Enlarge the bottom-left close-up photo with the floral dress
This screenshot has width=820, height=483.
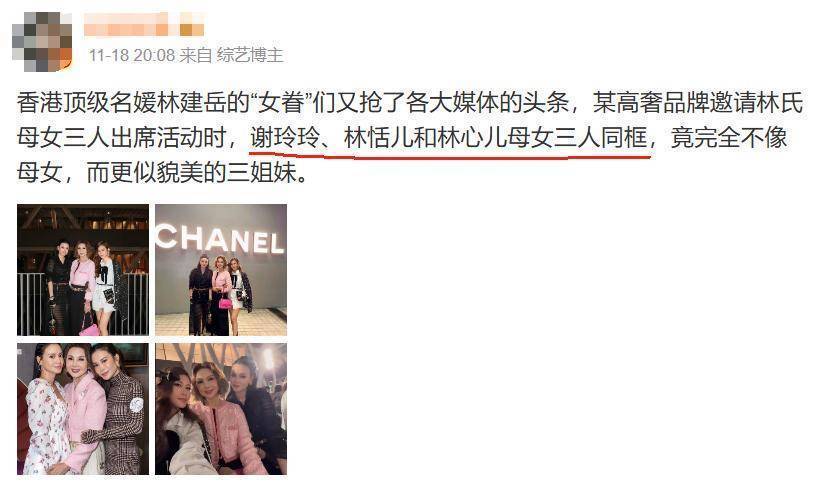[x=83, y=409]
